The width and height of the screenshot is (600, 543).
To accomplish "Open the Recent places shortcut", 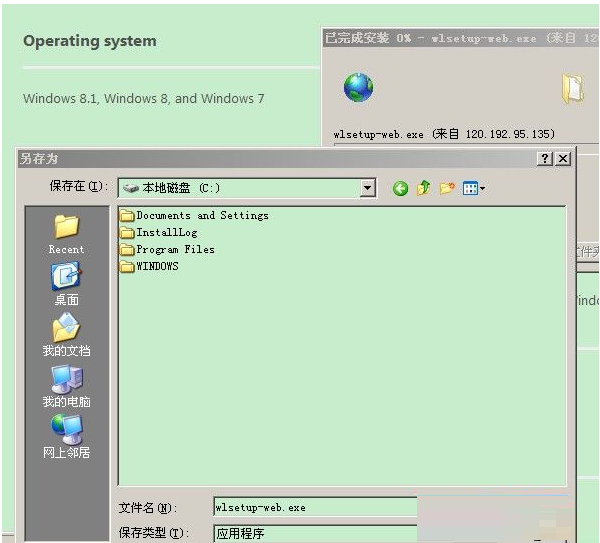I will pyautogui.click(x=66, y=234).
